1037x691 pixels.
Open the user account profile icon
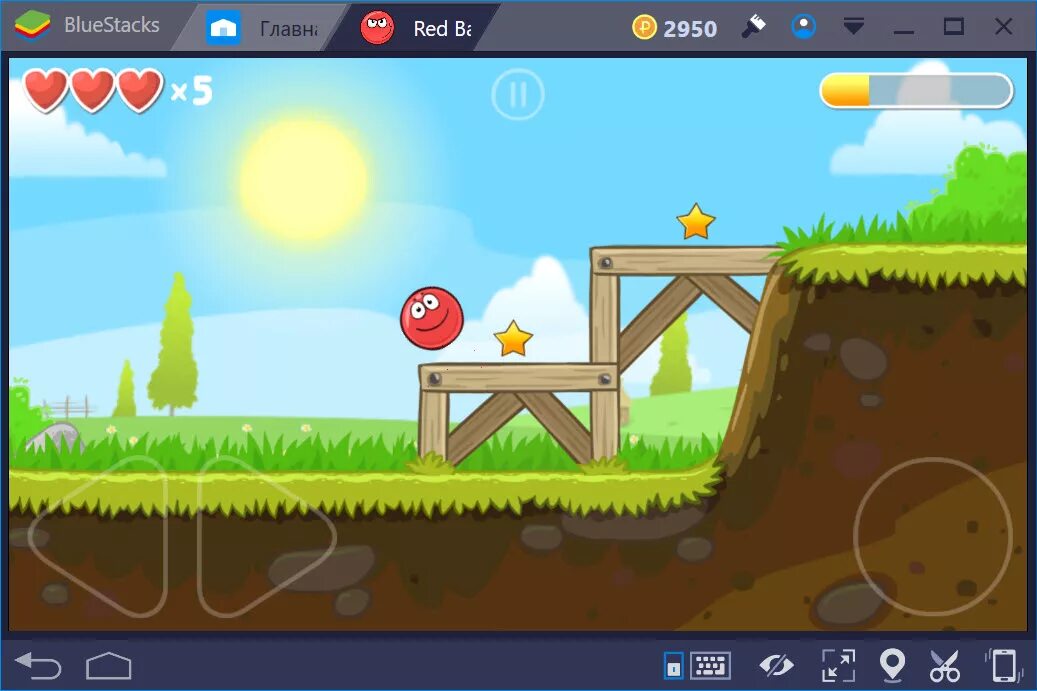804,26
